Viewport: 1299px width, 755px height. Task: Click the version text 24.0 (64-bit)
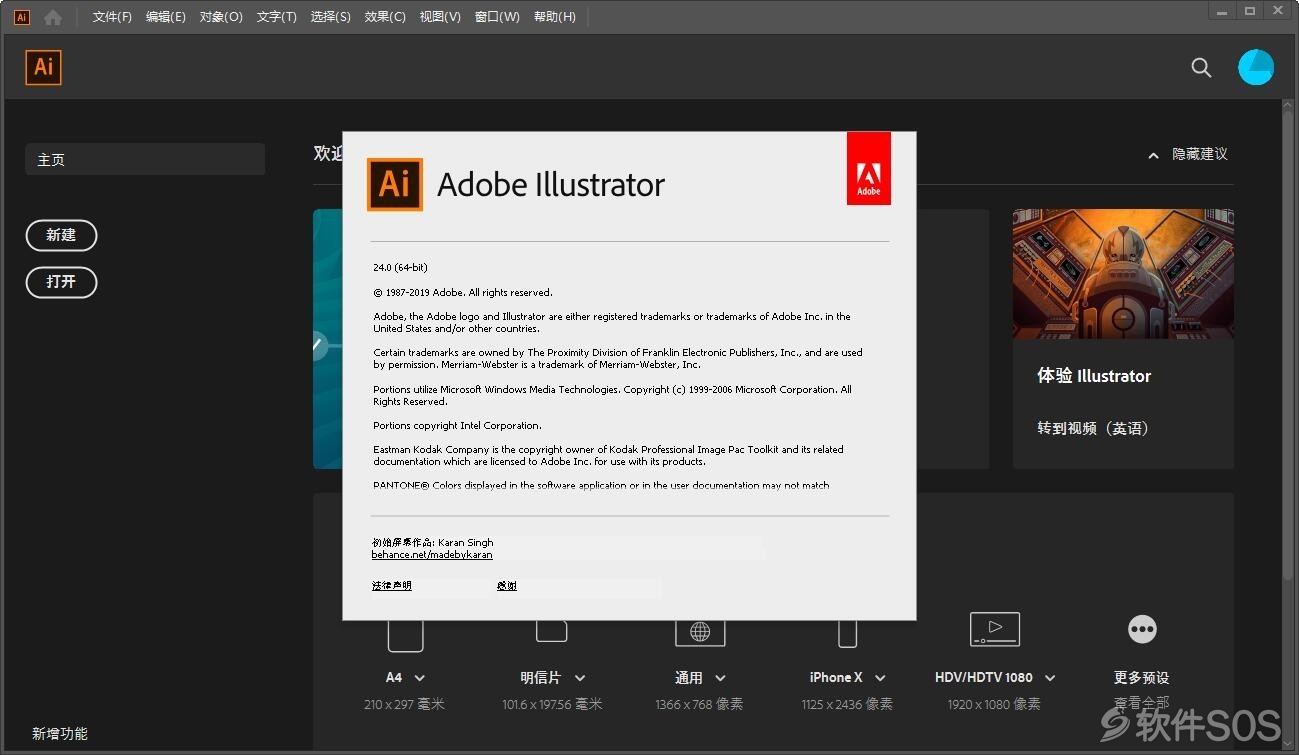[x=400, y=268]
